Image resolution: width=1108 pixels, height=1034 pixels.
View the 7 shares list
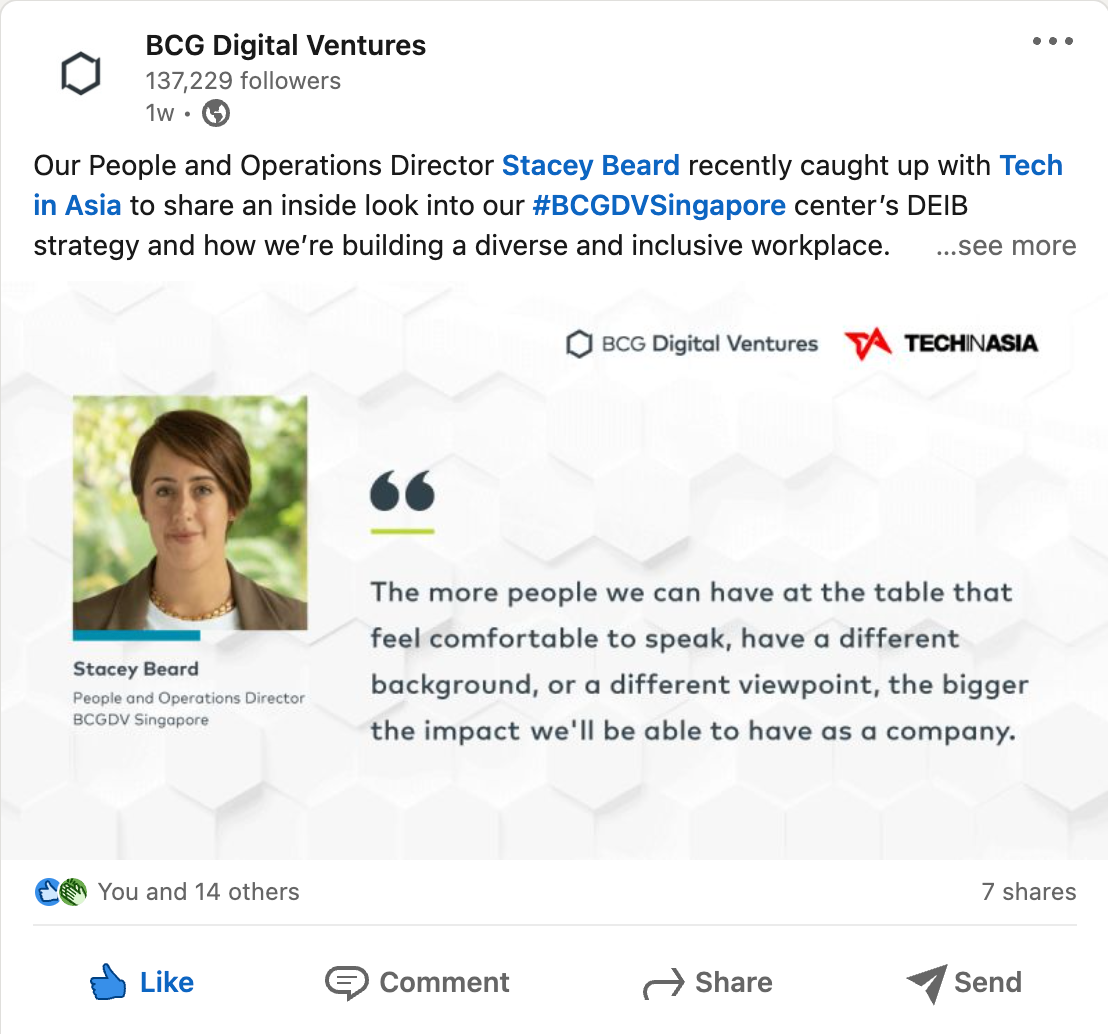coord(1029,892)
